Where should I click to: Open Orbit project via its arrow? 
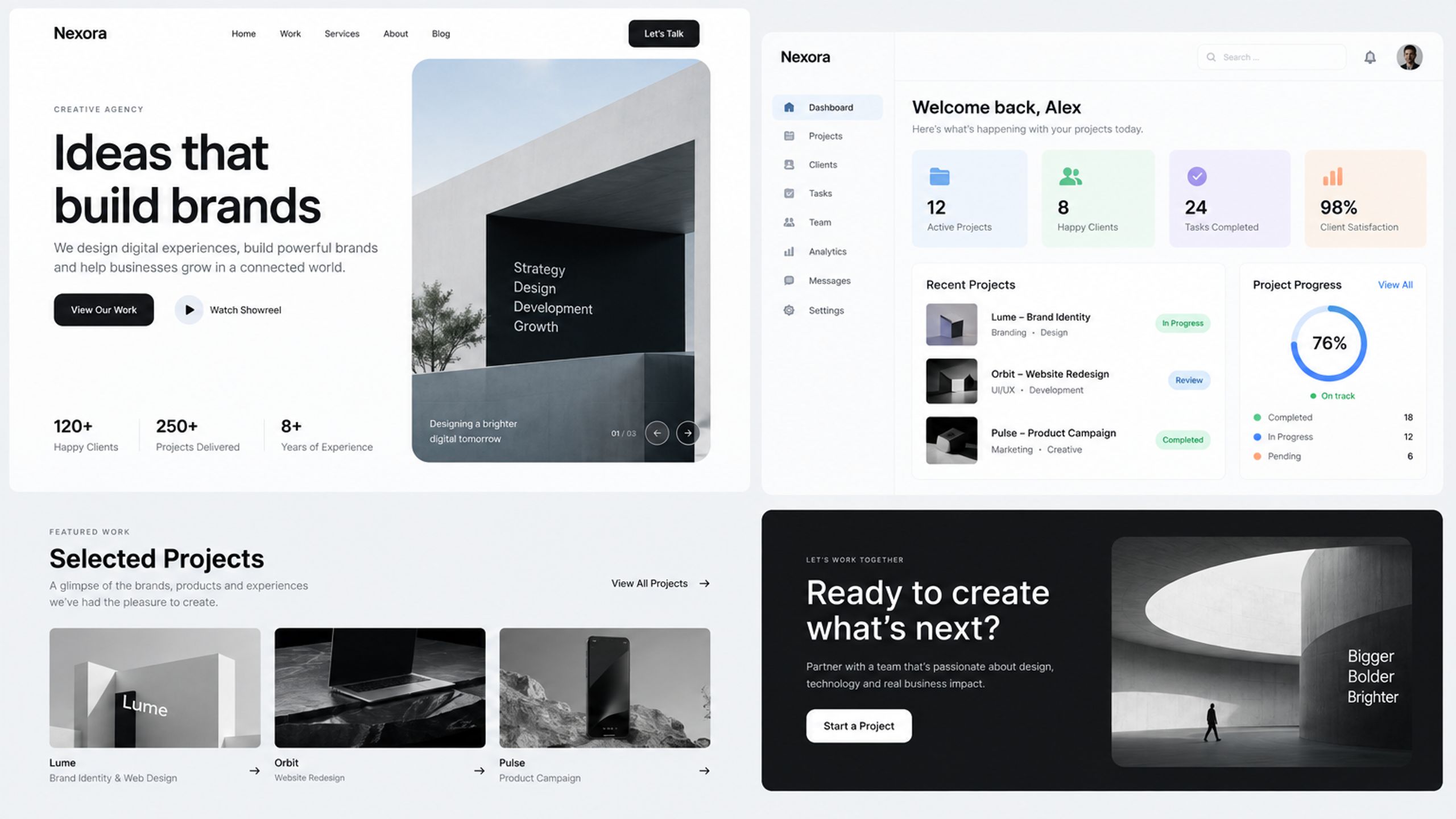point(479,771)
